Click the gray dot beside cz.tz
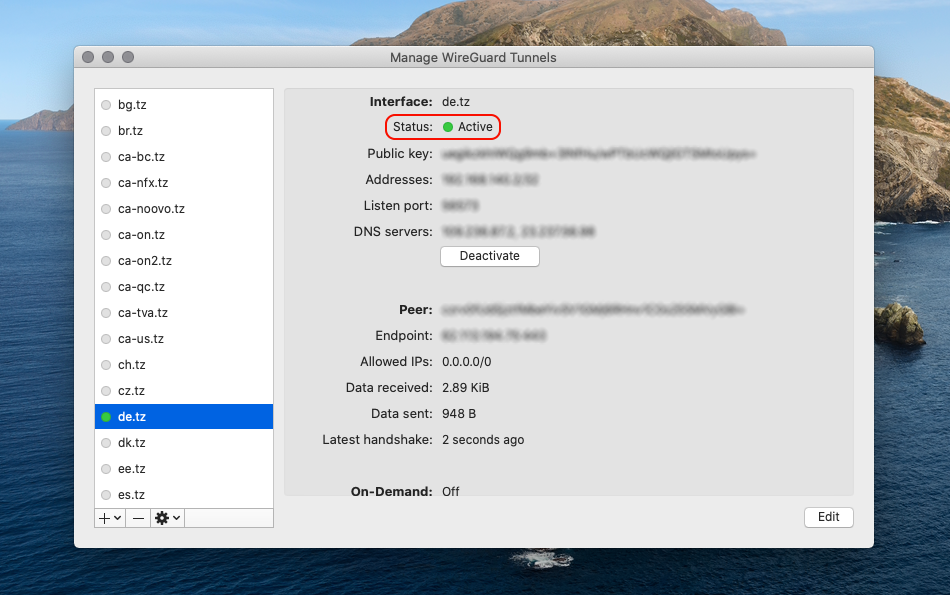The height and width of the screenshot is (595, 950). point(106,391)
